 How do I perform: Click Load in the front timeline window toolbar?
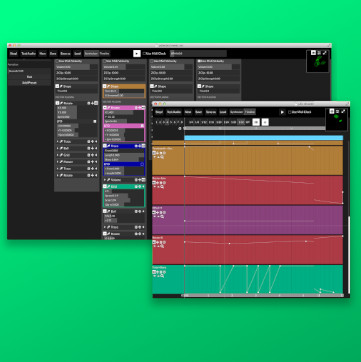[223, 112]
